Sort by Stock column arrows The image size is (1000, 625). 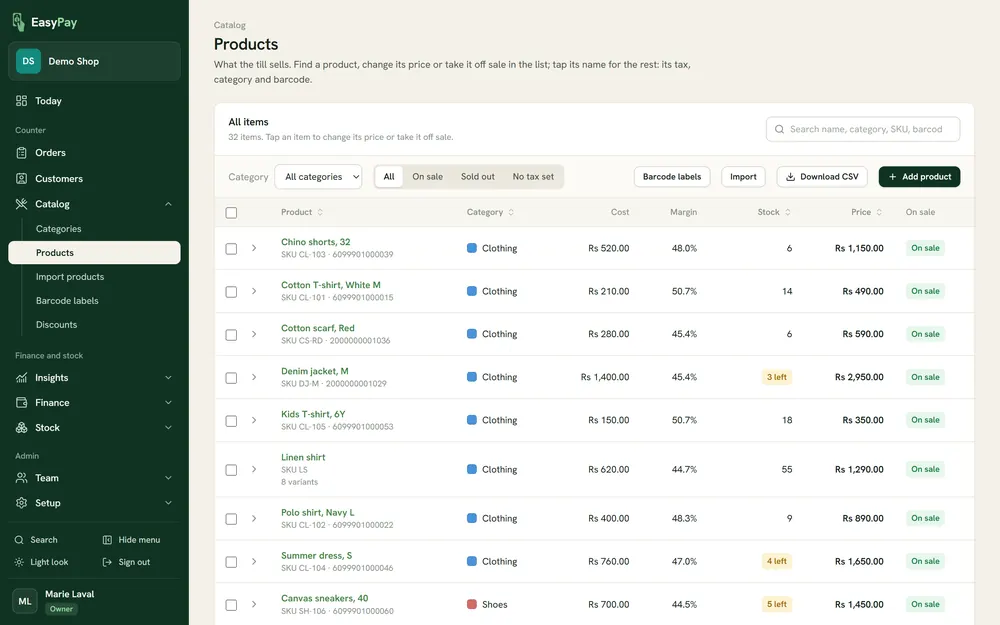(x=788, y=212)
